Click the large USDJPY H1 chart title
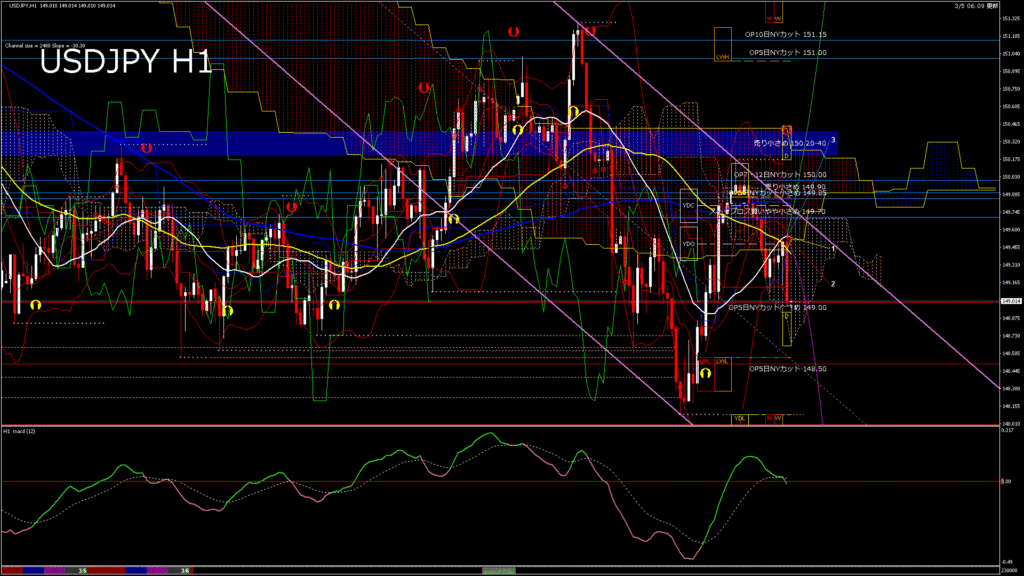Screen dimensions: 1024x576 point(125,62)
